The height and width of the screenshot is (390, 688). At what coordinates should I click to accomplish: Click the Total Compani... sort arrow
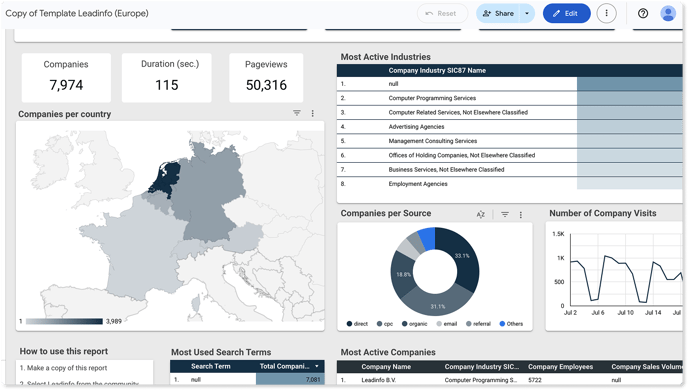[317, 366]
